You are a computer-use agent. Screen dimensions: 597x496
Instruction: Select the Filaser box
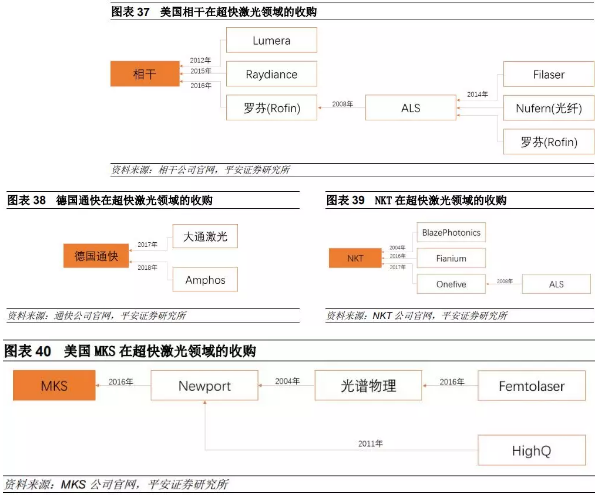coord(549,74)
